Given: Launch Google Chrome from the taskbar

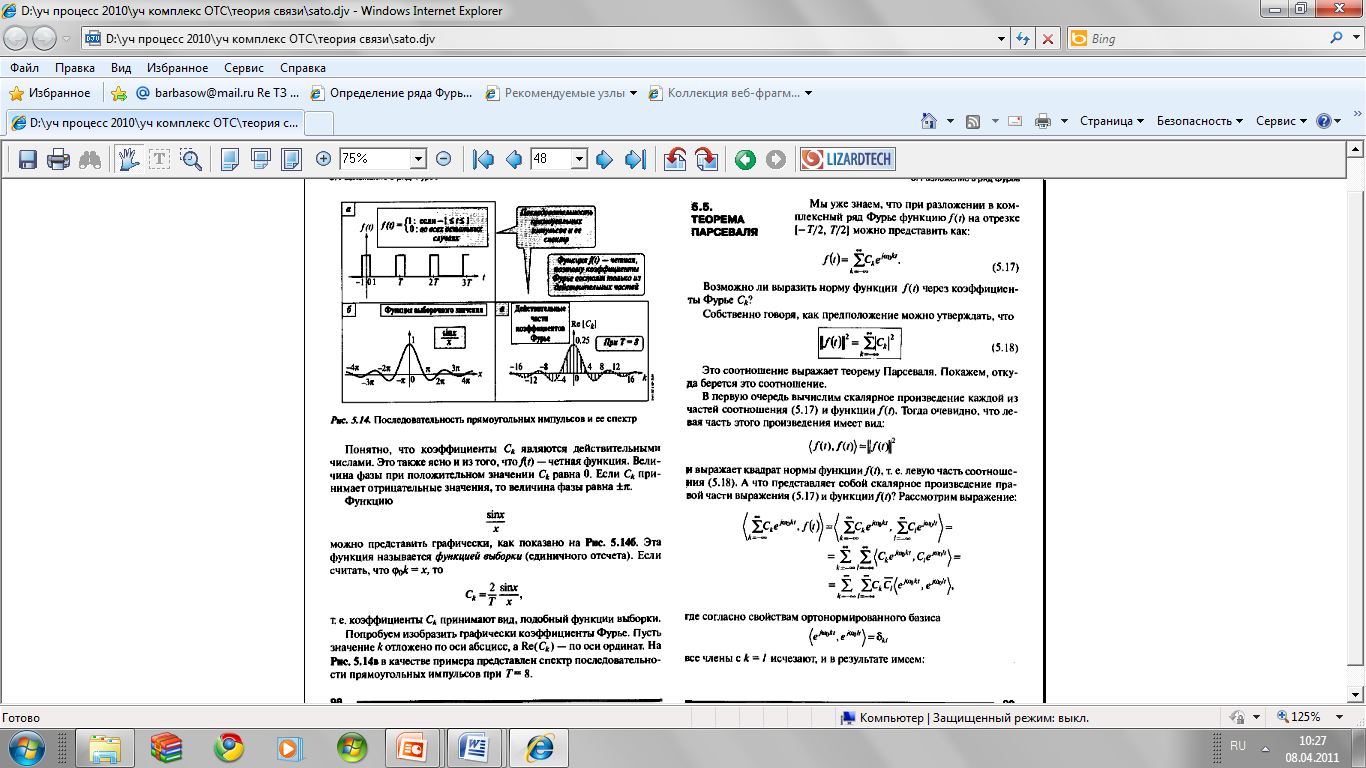Looking at the screenshot, I should click(228, 746).
